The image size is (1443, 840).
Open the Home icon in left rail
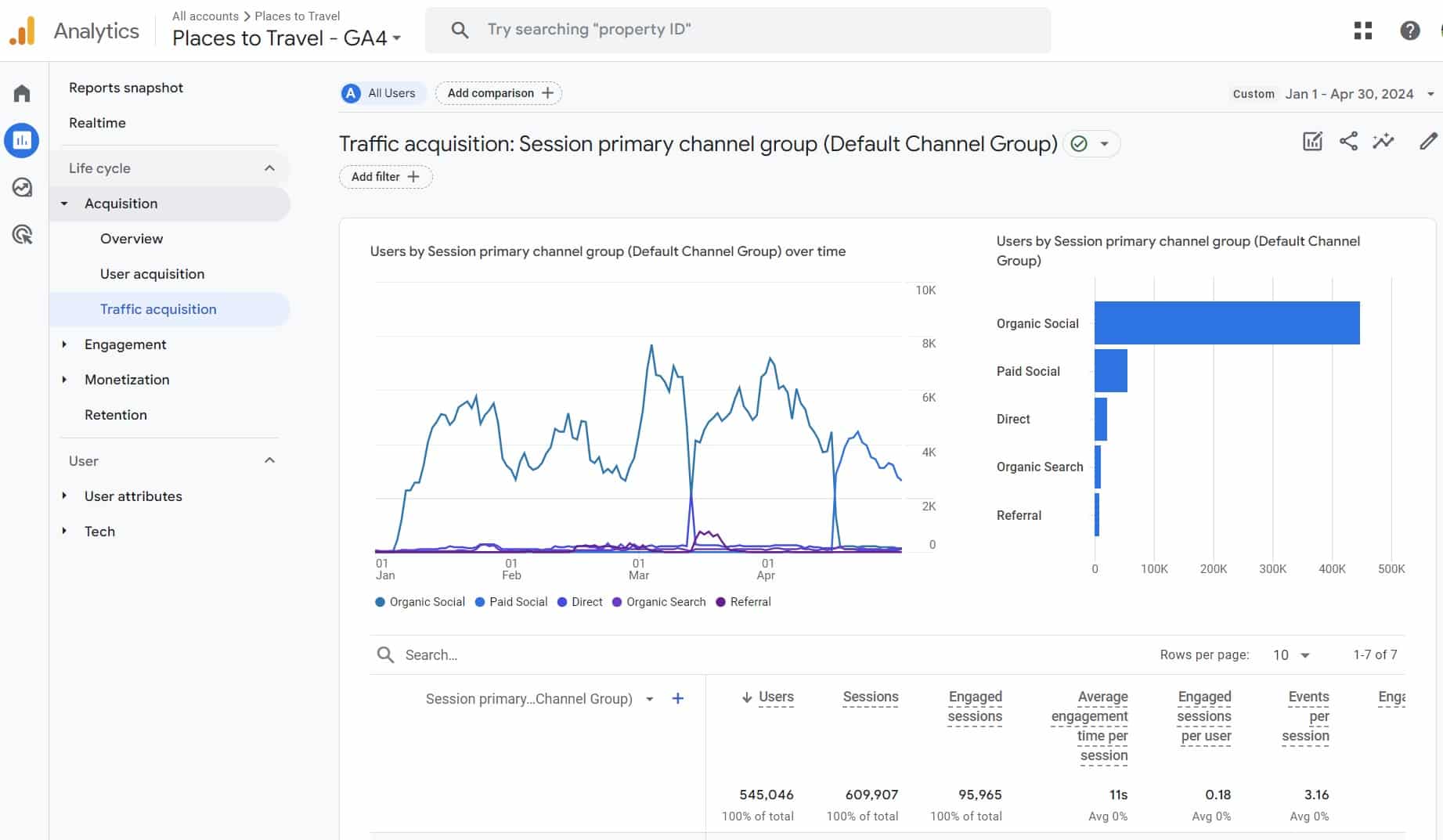(22, 94)
